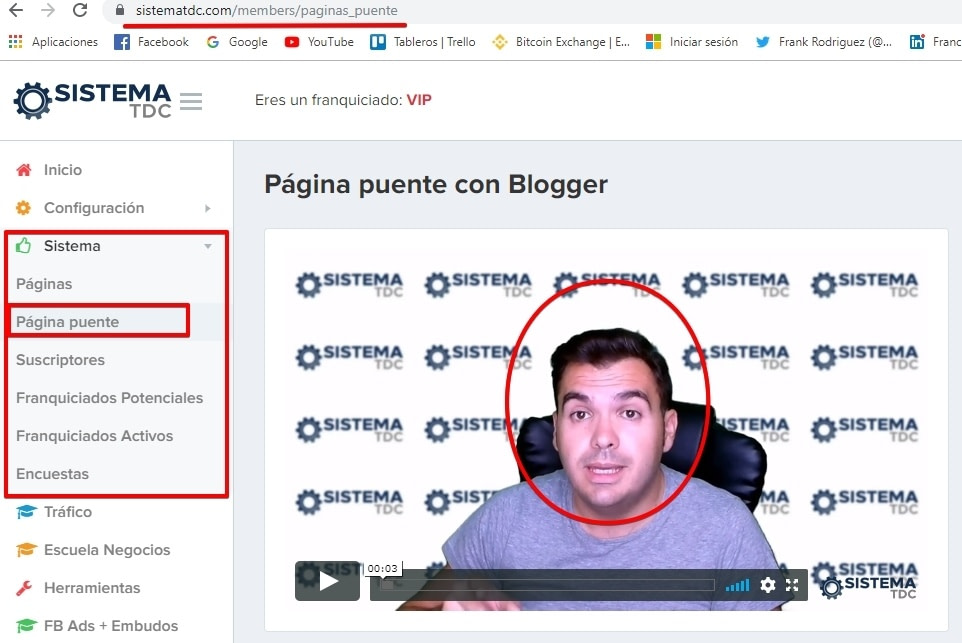Screen dimensions: 962x643
Task: Select the sistematdc.com URL in address bar
Action: (266, 10)
